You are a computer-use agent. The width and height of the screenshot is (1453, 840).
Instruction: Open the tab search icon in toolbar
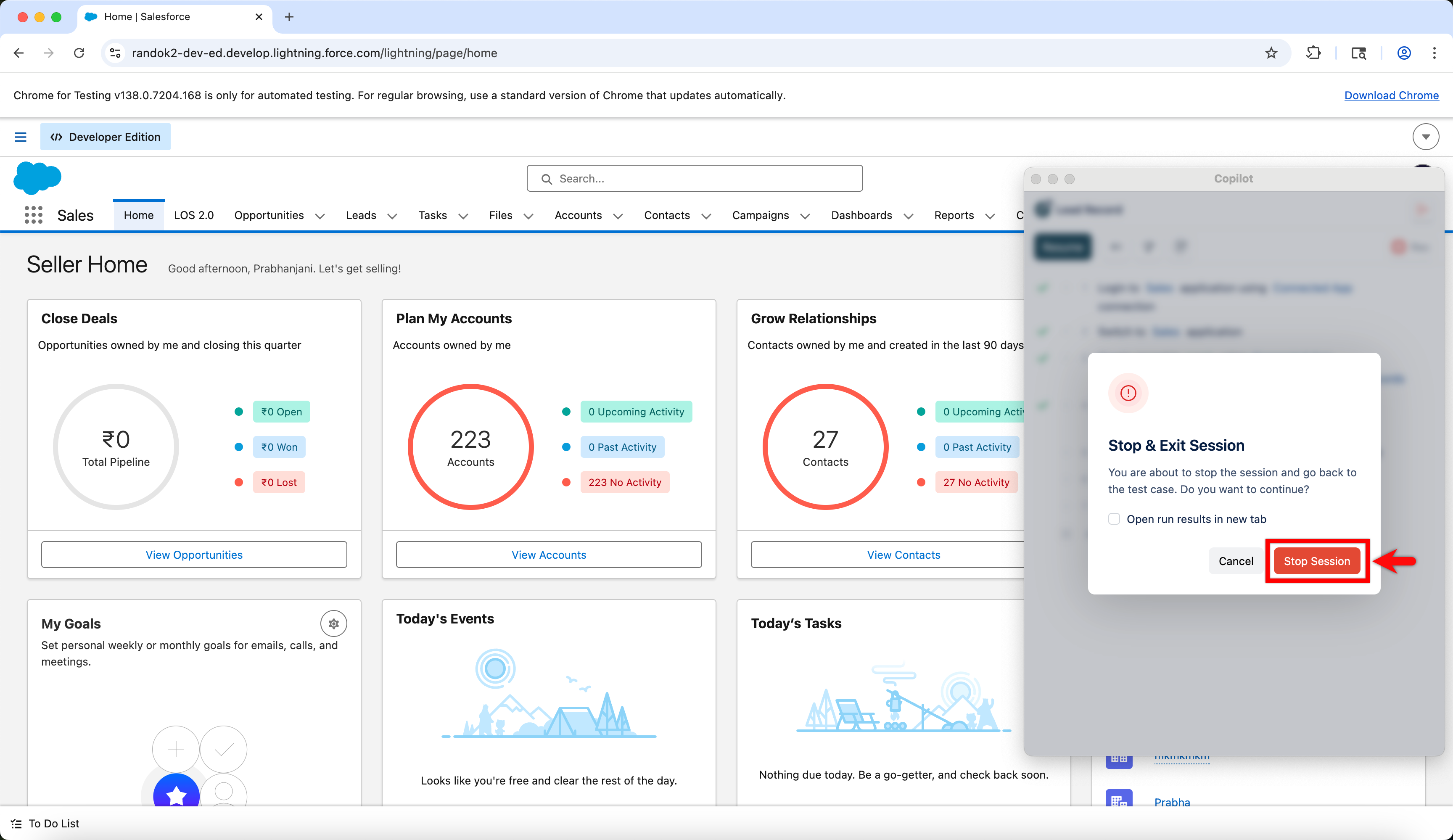pyautogui.click(x=1358, y=53)
